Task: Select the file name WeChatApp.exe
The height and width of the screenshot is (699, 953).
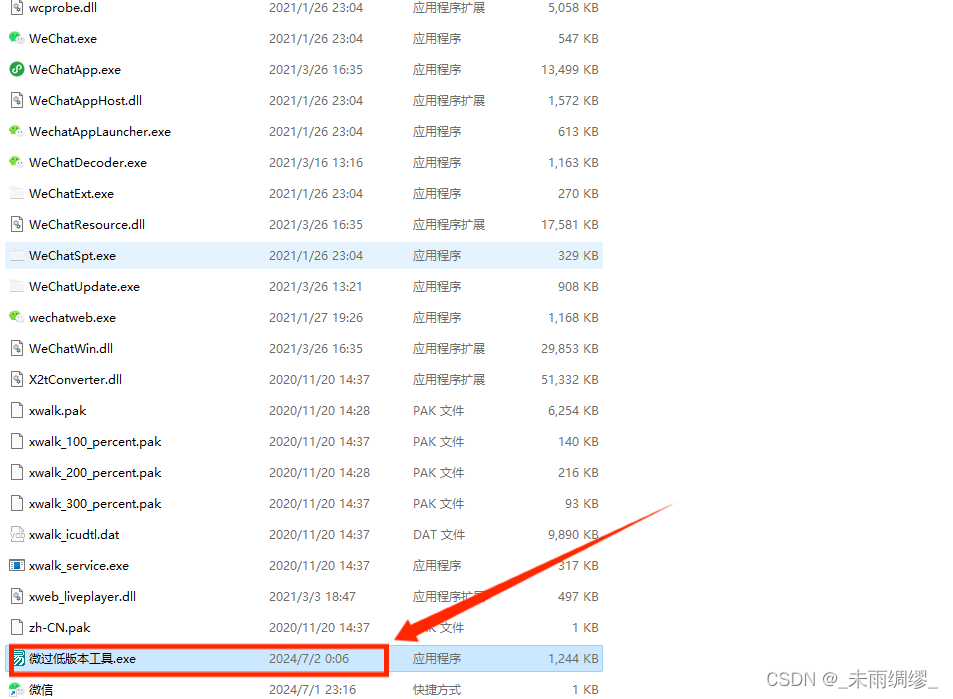Action: (x=75, y=69)
